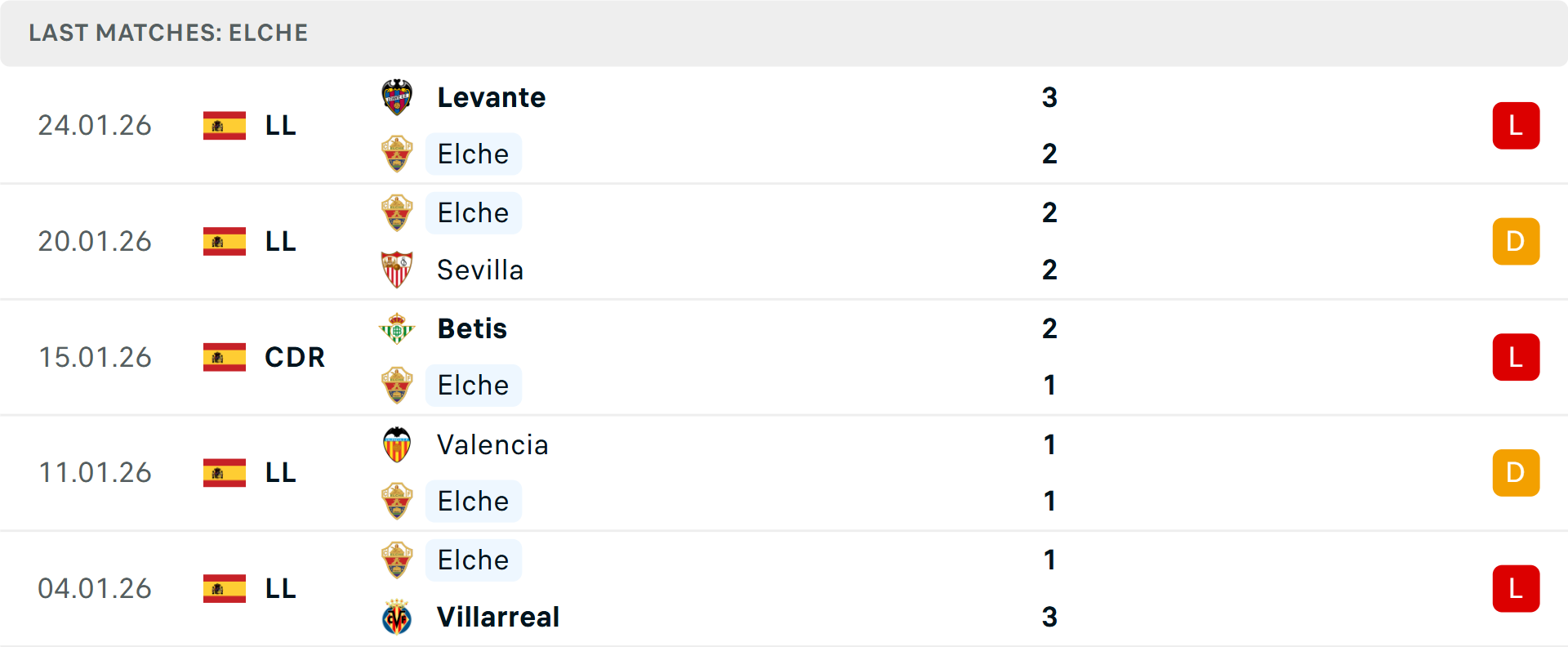
Task: Click the Levante club crest icon
Action: 397,97
